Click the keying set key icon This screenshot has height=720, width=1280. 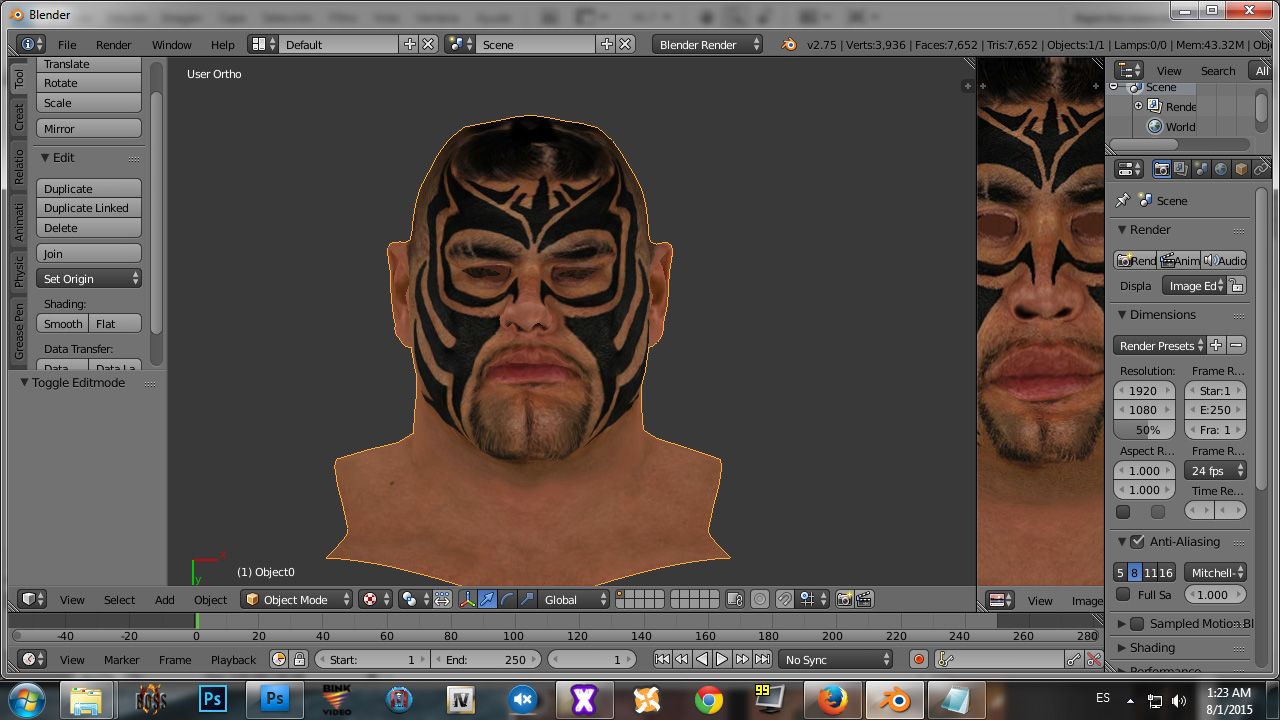(946, 659)
